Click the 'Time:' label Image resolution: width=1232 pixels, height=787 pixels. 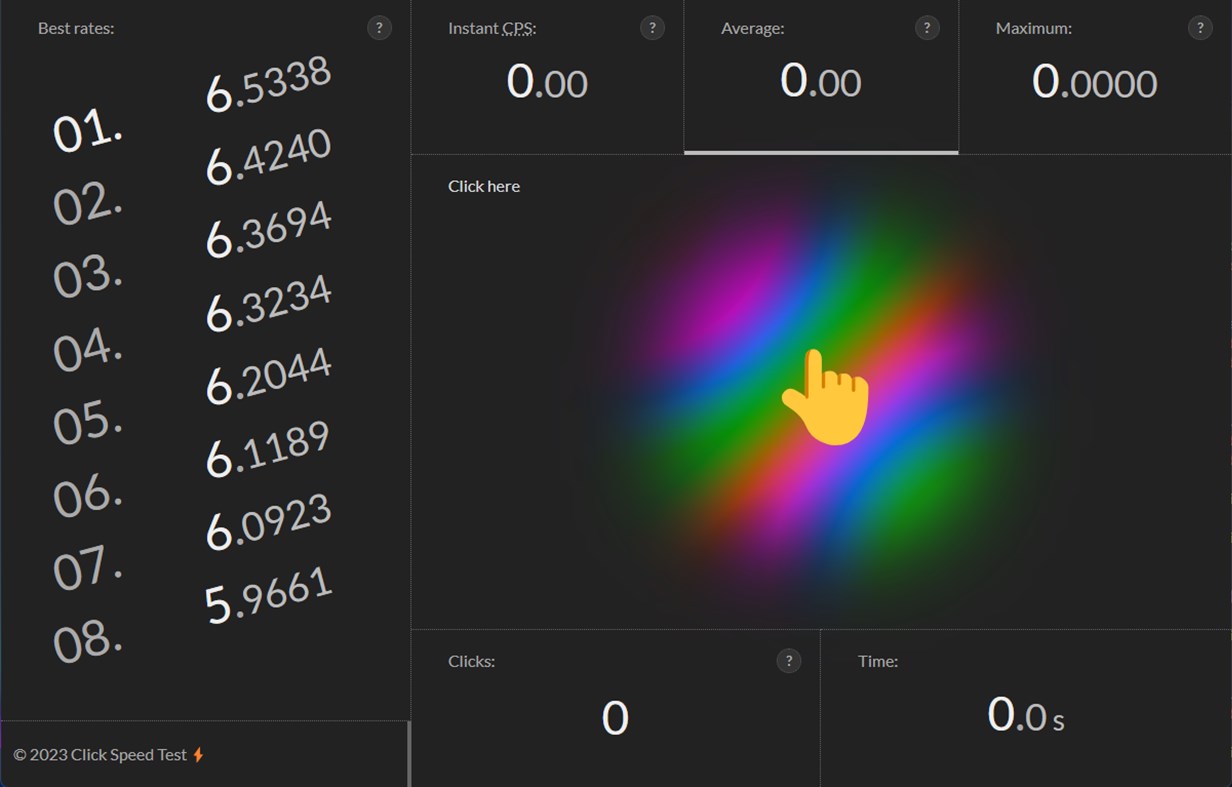click(x=878, y=661)
